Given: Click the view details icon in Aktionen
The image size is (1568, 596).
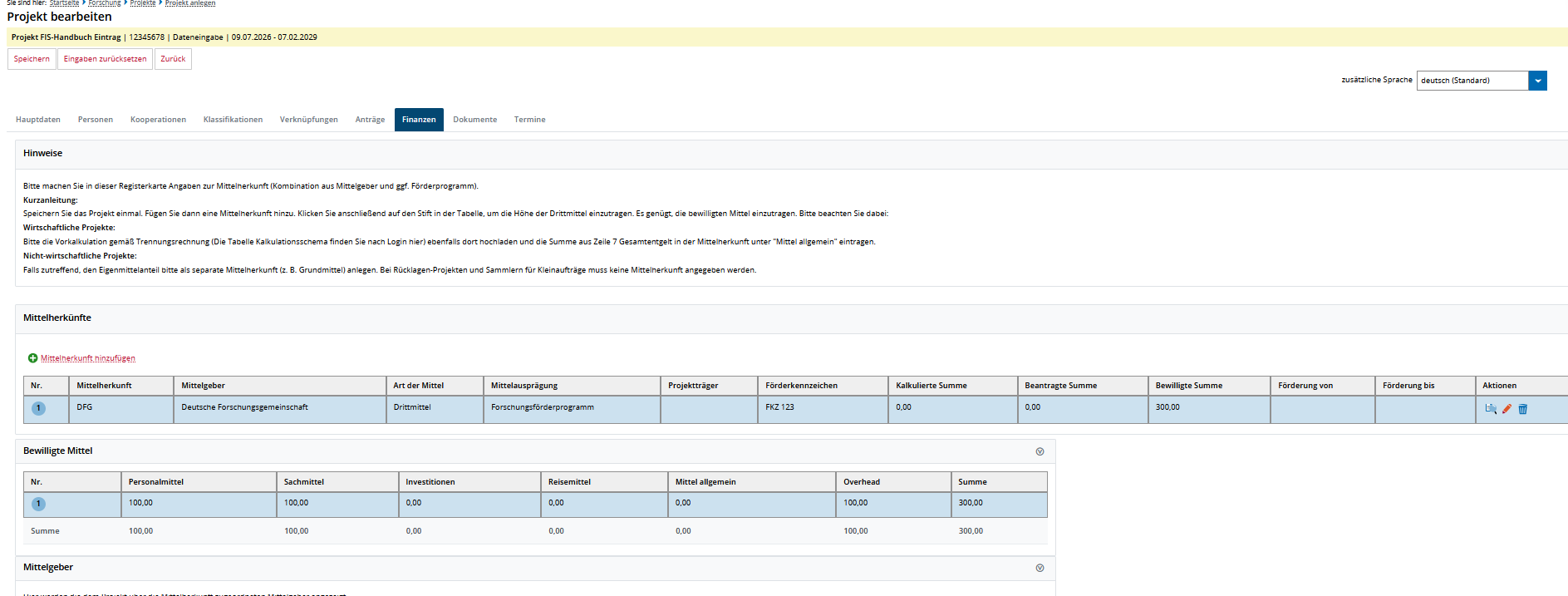Looking at the screenshot, I should pyautogui.click(x=1490, y=409).
